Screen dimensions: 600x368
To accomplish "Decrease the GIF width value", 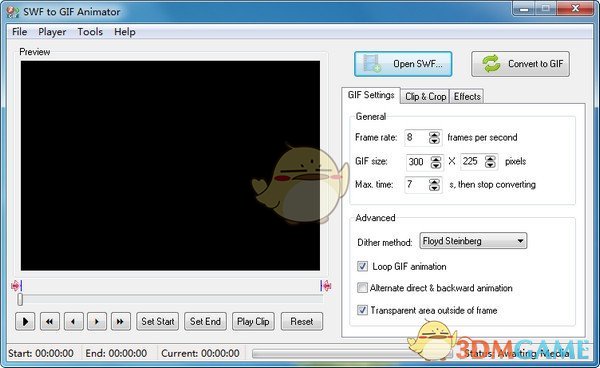I will click(x=436, y=165).
